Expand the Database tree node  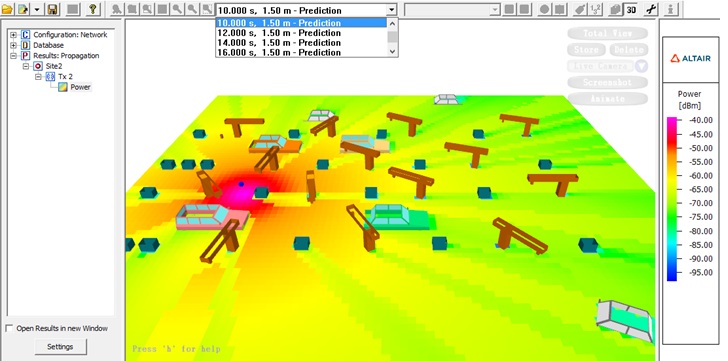pyautogui.click(x=13, y=45)
